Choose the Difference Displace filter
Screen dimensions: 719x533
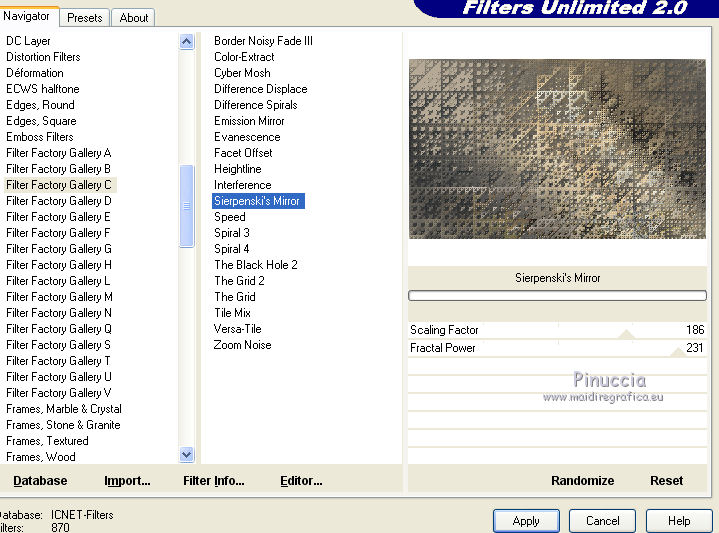point(260,89)
